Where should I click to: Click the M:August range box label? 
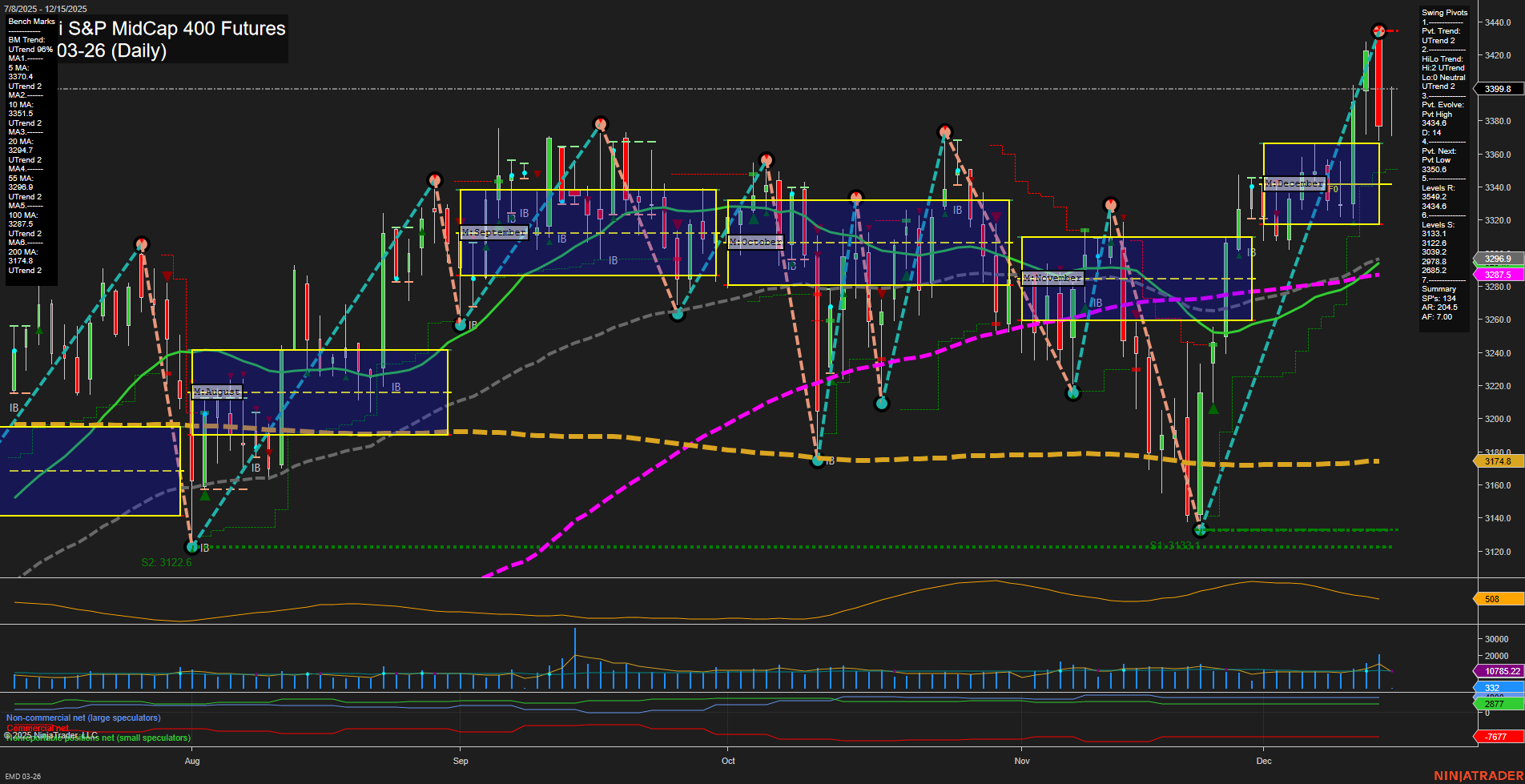coord(217,392)
